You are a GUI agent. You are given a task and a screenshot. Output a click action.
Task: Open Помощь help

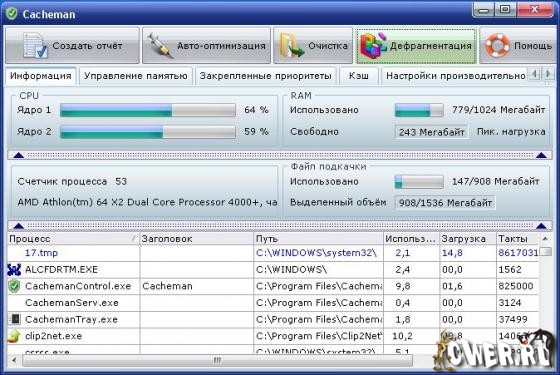coord(519,46)
